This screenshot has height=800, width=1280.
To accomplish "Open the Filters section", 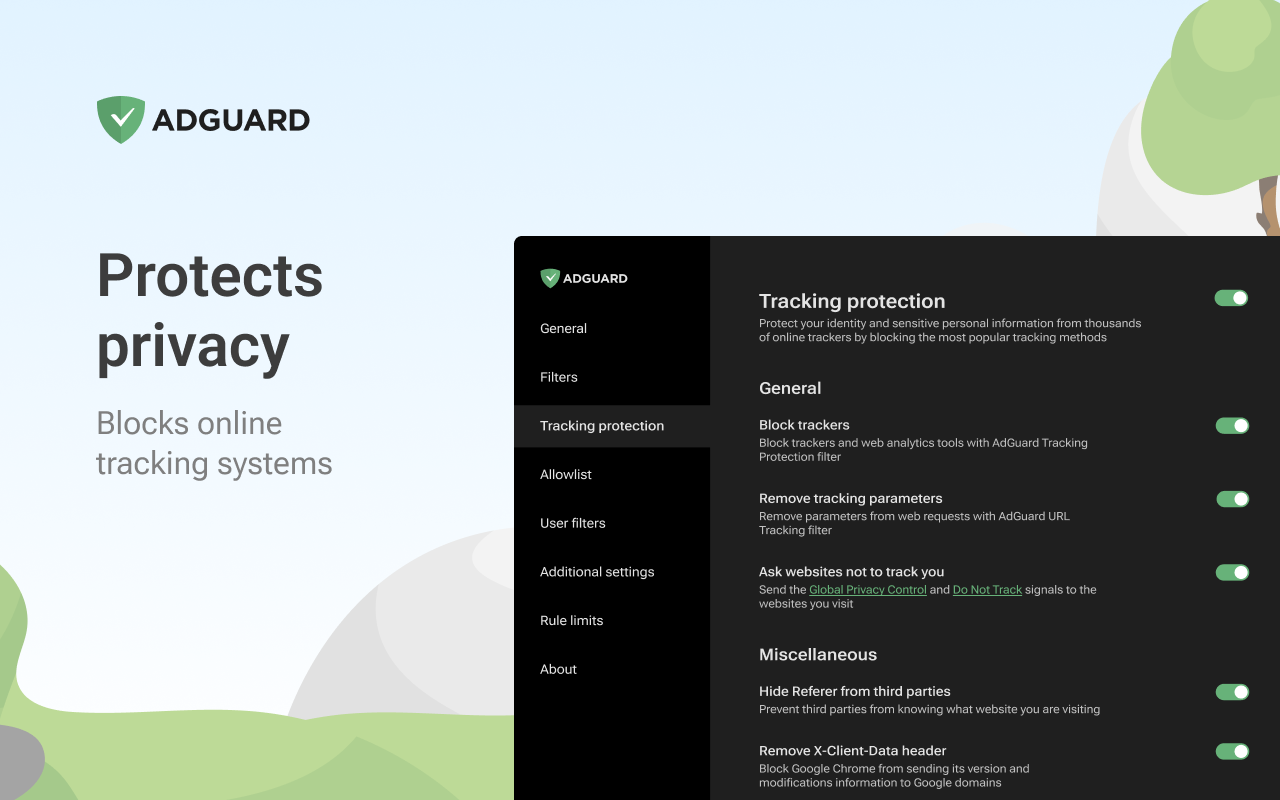I will coord(559,377).
